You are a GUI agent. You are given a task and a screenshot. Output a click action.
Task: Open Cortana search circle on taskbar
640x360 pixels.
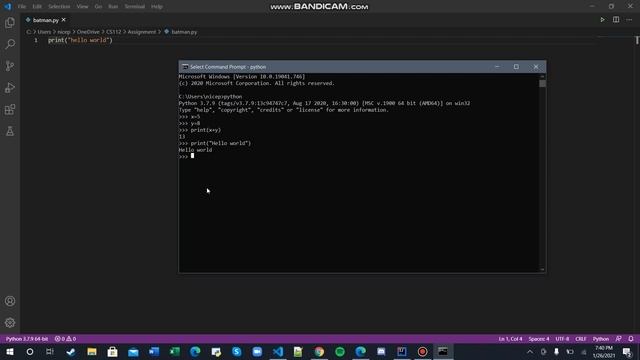(x=30, y=351)
